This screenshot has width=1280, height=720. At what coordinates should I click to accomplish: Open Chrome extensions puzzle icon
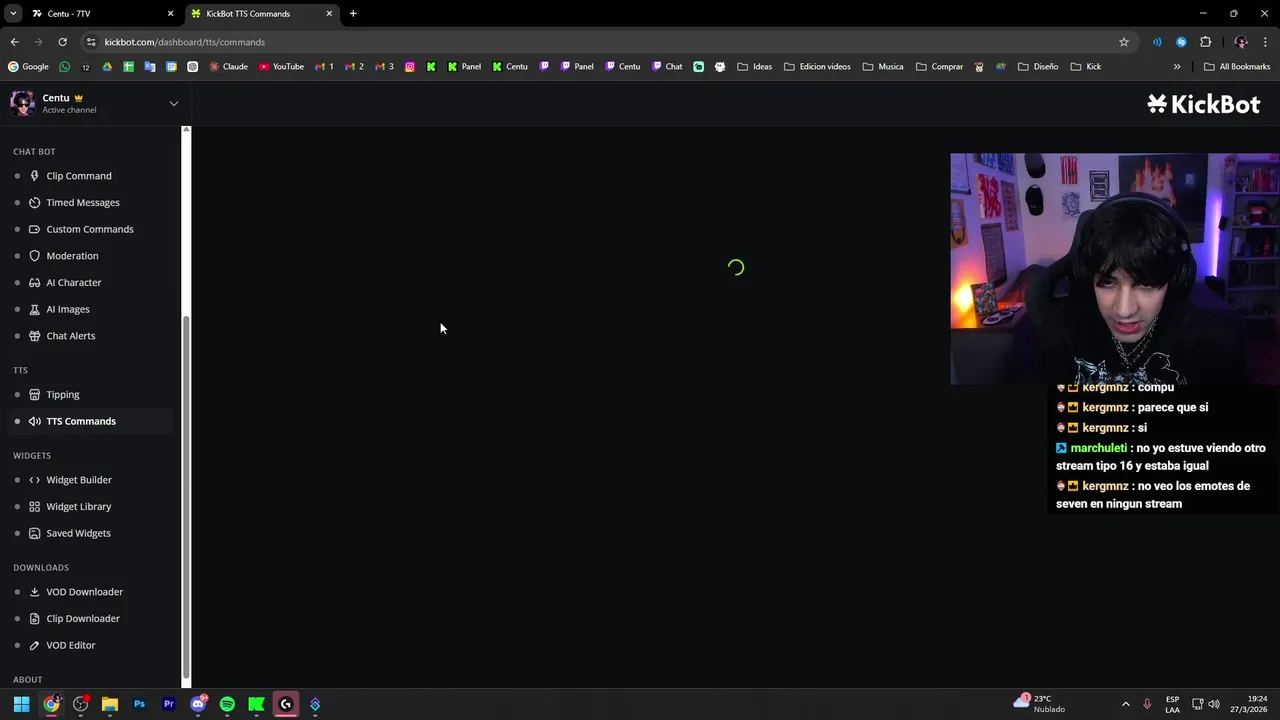(x=1205, y=42)
